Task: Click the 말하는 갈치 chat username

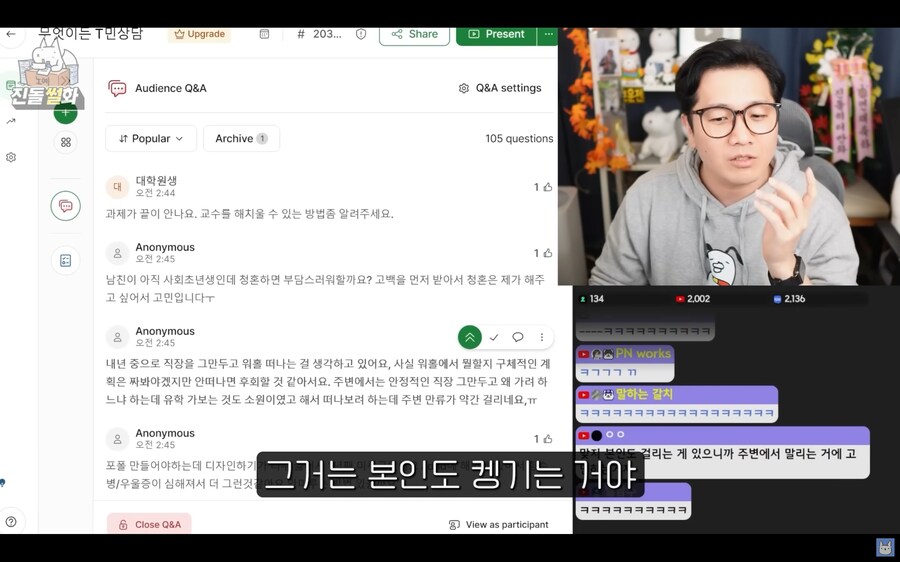Action: point(643,394)
